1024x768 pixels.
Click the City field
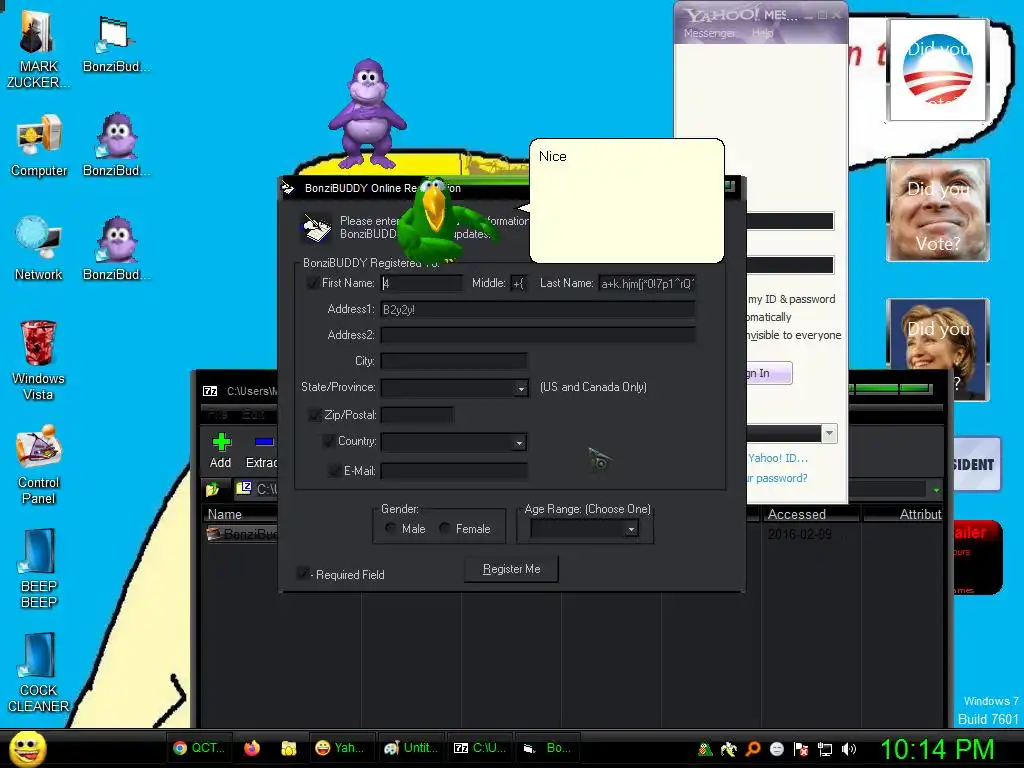[x=454, y=361]
